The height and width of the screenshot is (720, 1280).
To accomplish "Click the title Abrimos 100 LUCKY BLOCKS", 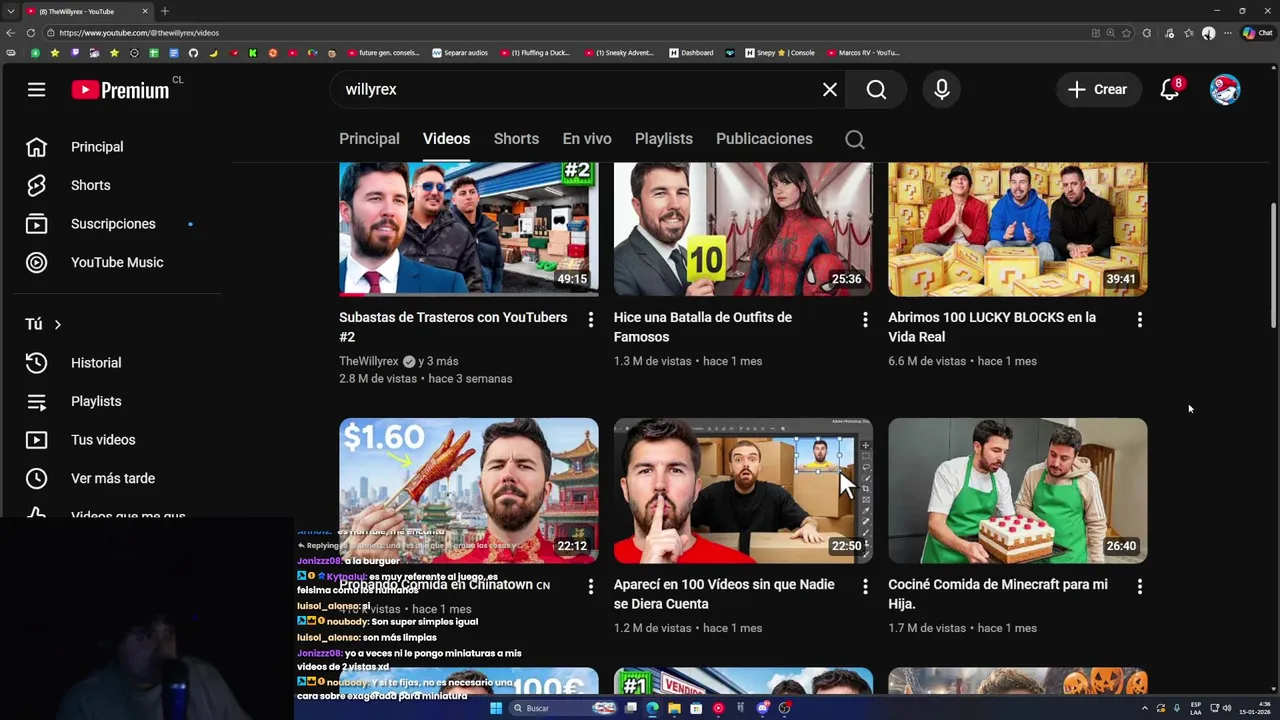I will click(992, 327).
